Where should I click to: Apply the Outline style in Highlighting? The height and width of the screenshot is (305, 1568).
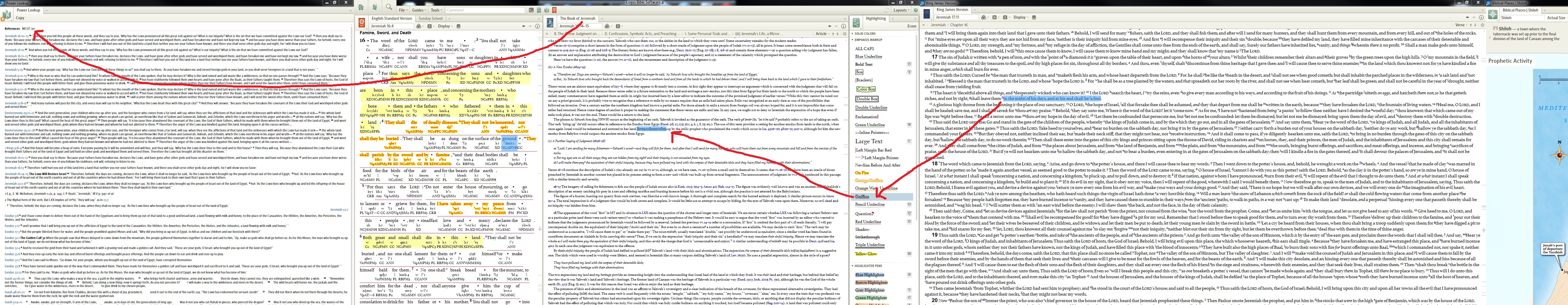[862, 197]
